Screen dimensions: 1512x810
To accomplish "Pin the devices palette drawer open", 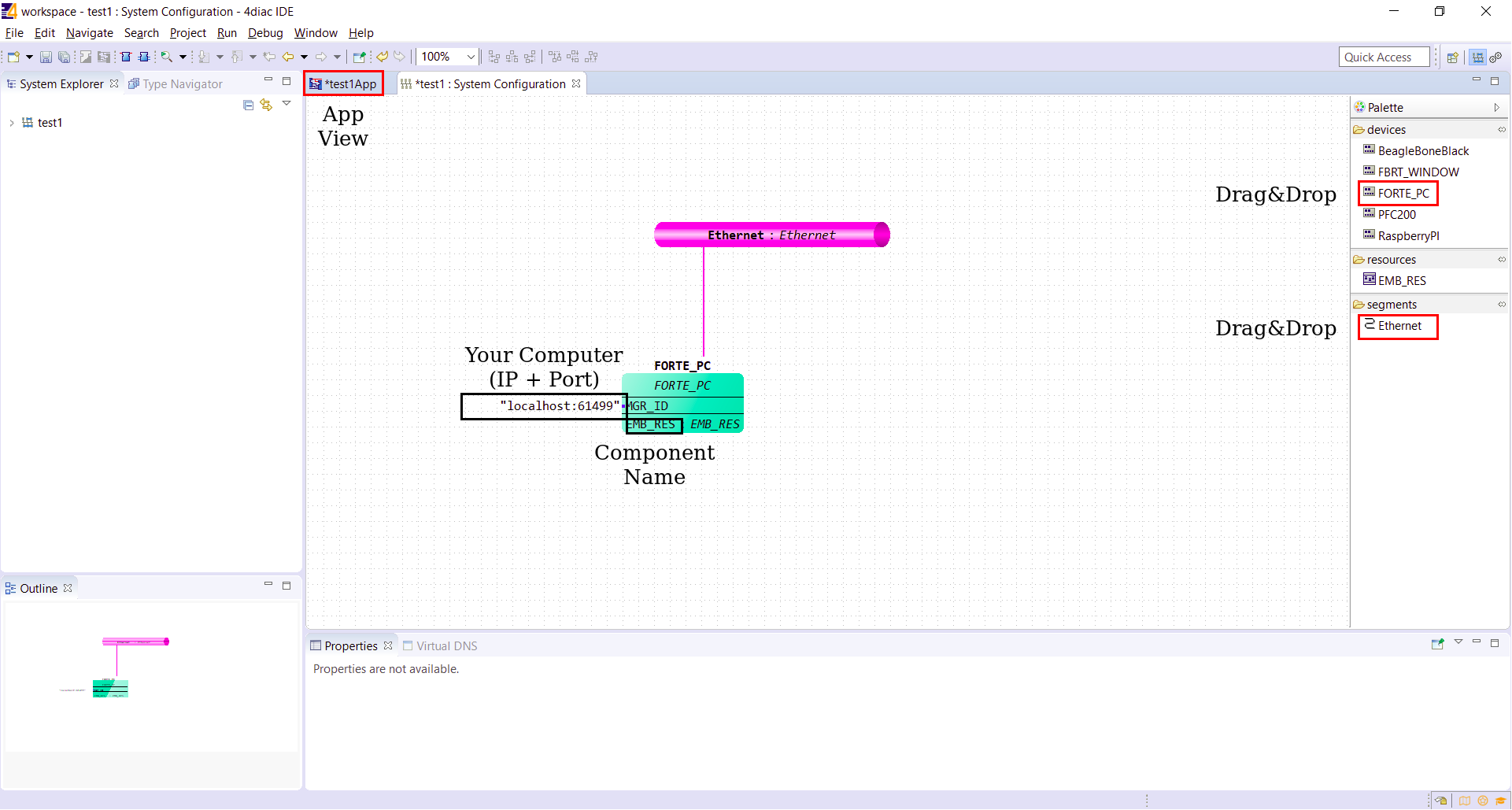I will point(1501,130).
